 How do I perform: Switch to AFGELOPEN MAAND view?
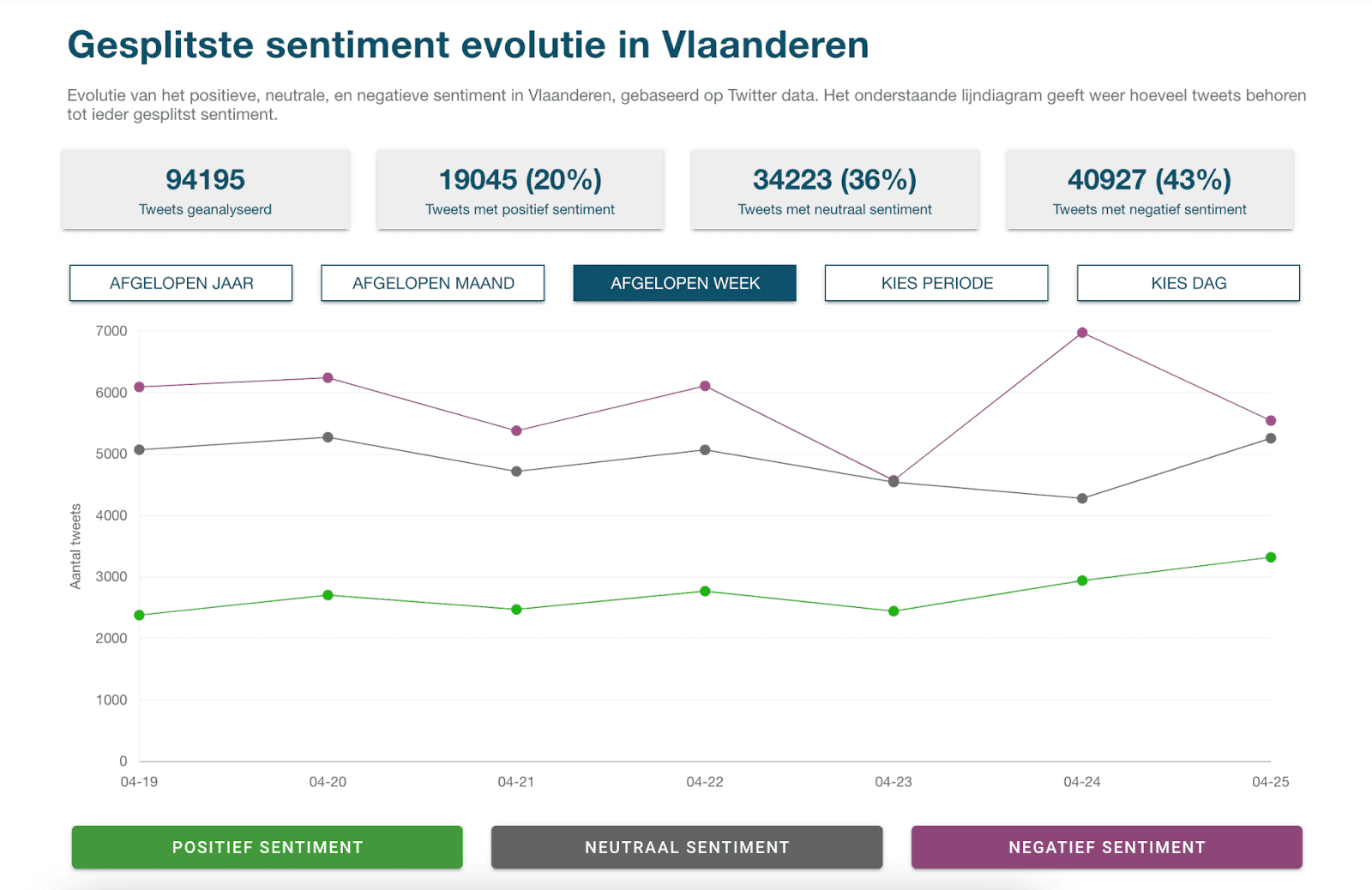[x=433, y=283]
